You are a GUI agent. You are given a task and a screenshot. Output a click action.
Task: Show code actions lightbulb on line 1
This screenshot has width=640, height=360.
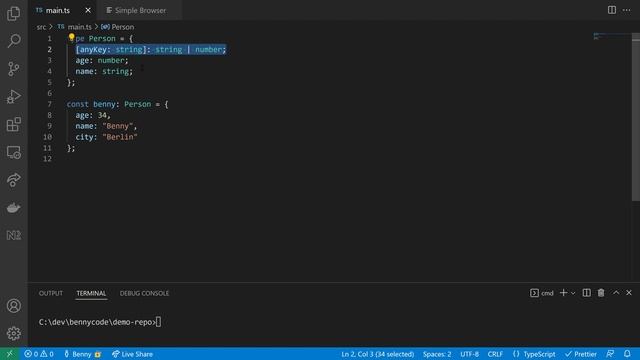coord(71,38)
